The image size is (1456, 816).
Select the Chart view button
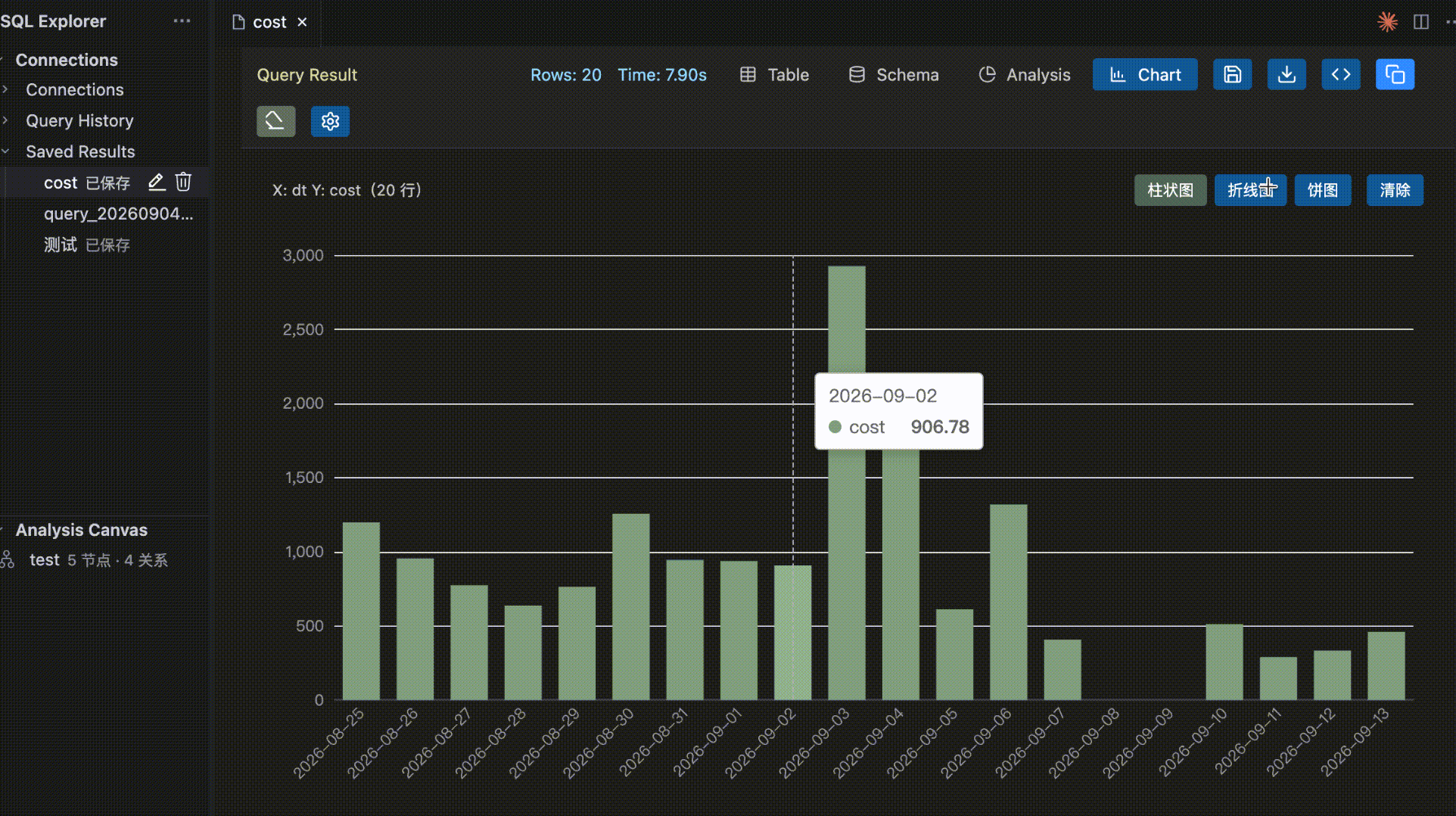coord(1145,74)
